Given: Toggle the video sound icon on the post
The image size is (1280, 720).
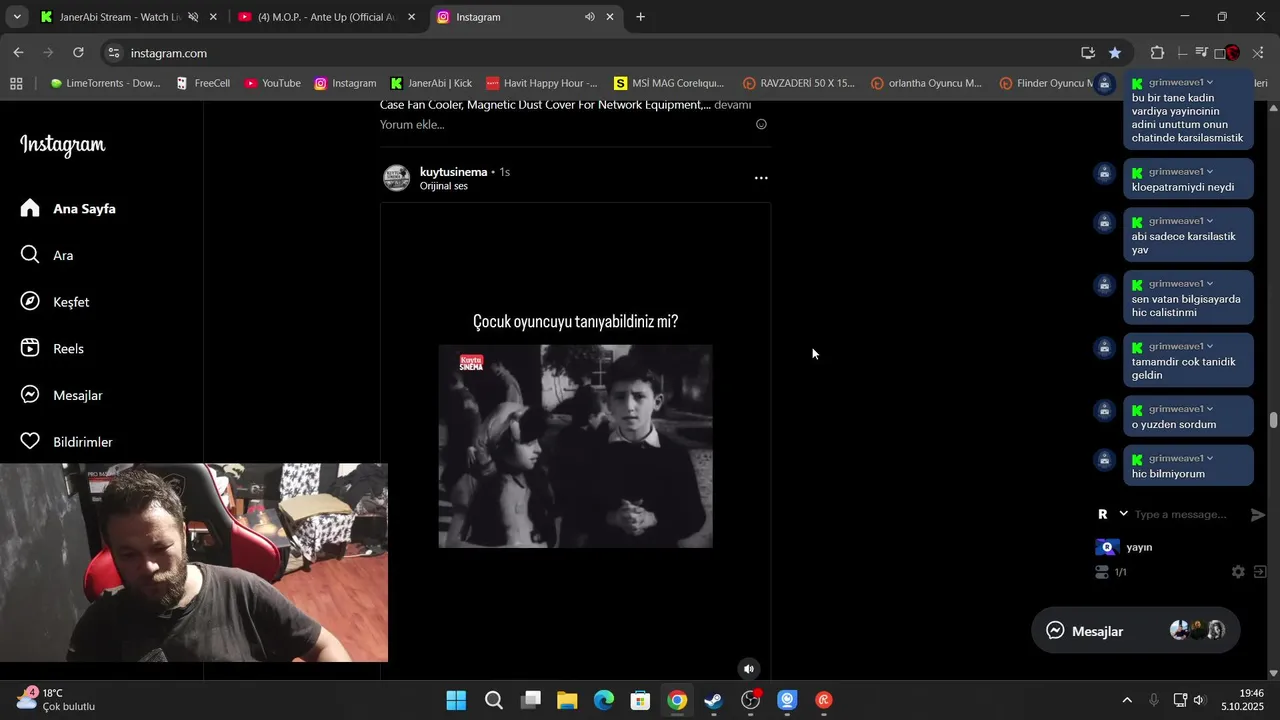Looking at the screenshot, I should [x=748, y=669].
